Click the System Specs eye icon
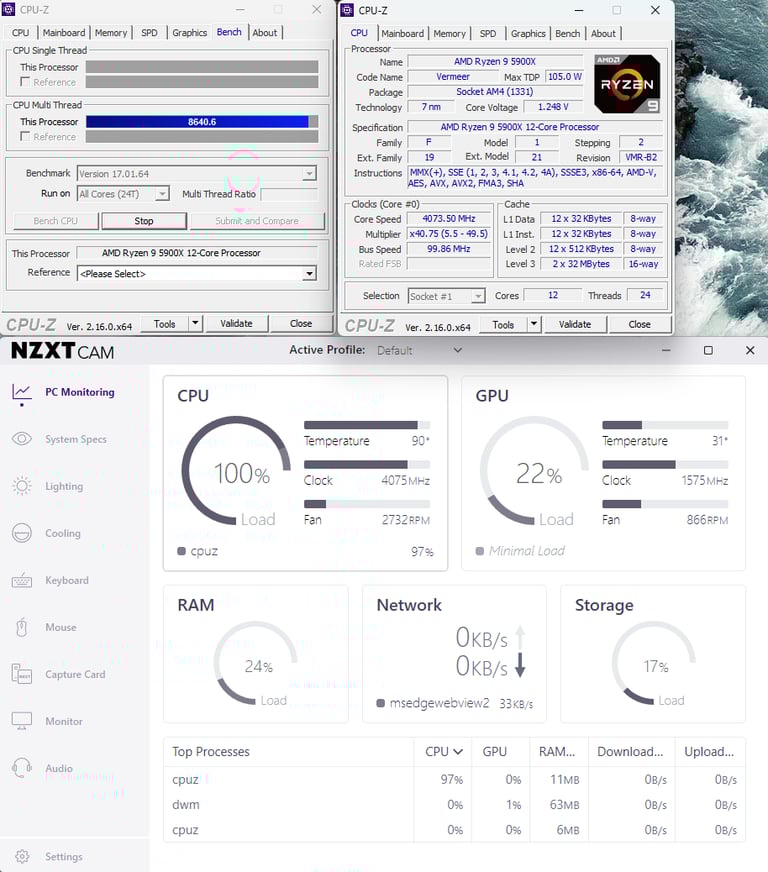 22,439
